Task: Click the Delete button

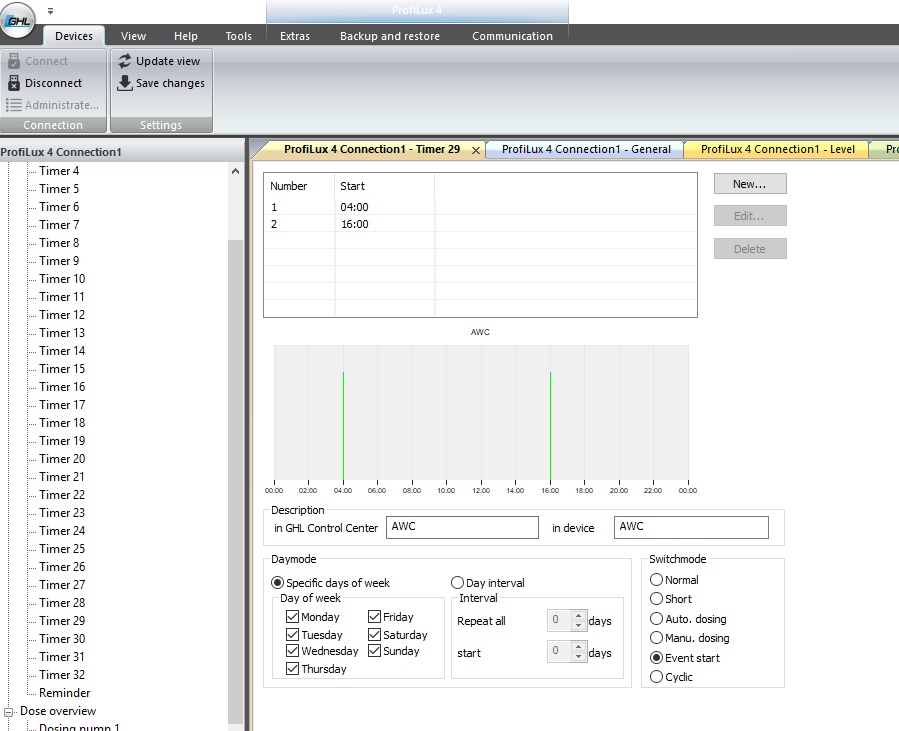Action: (x=750, y=249)
